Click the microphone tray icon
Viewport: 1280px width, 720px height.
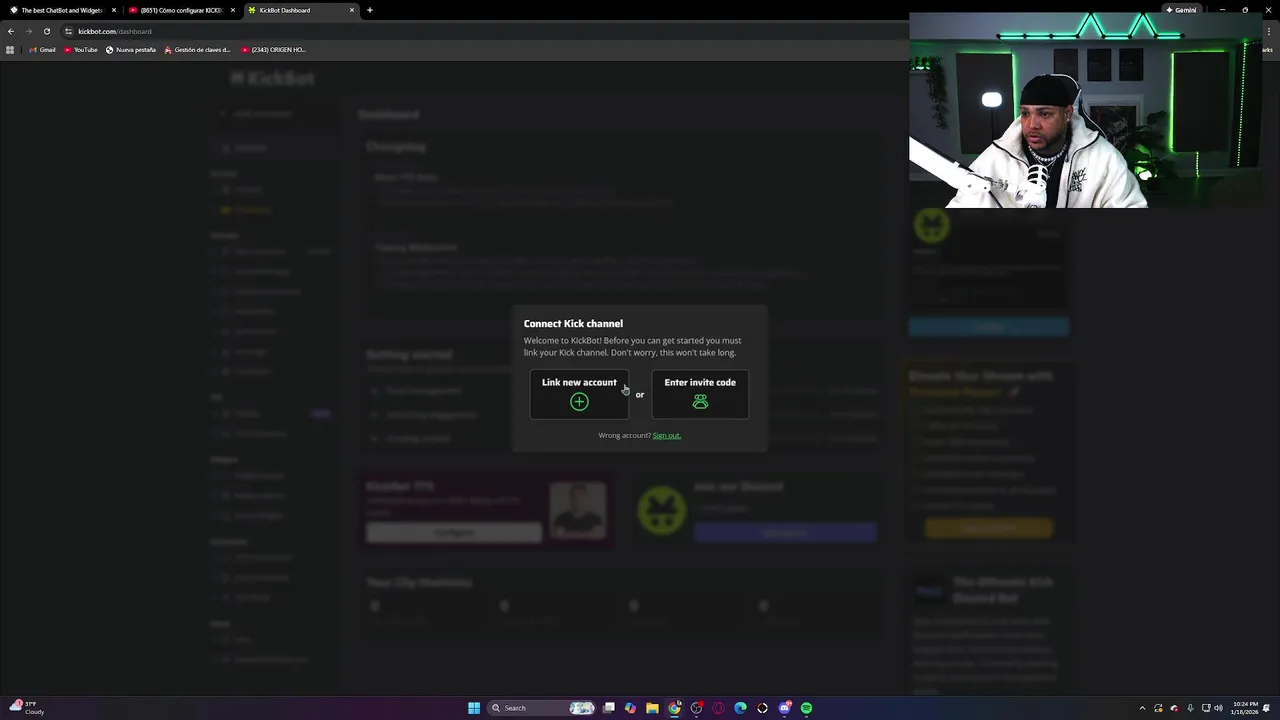tap(1190, 708)
